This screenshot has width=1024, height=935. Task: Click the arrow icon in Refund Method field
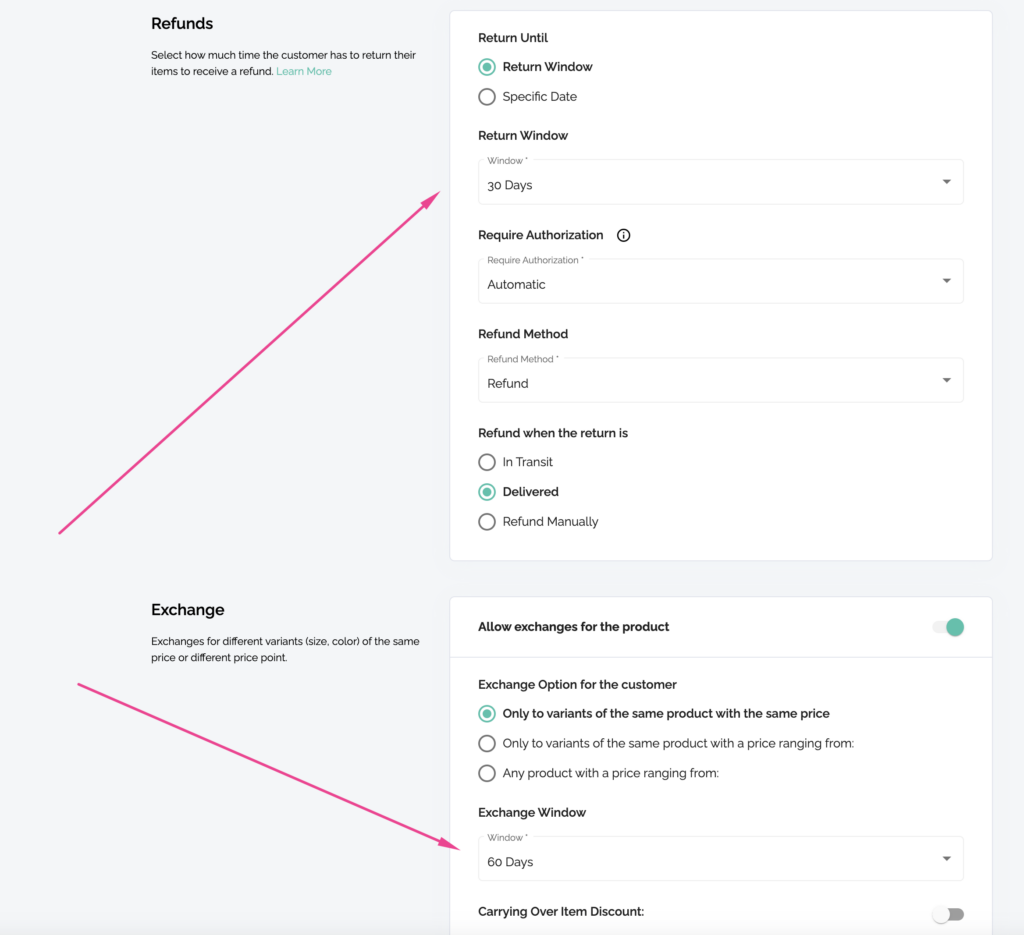[946, 380]
